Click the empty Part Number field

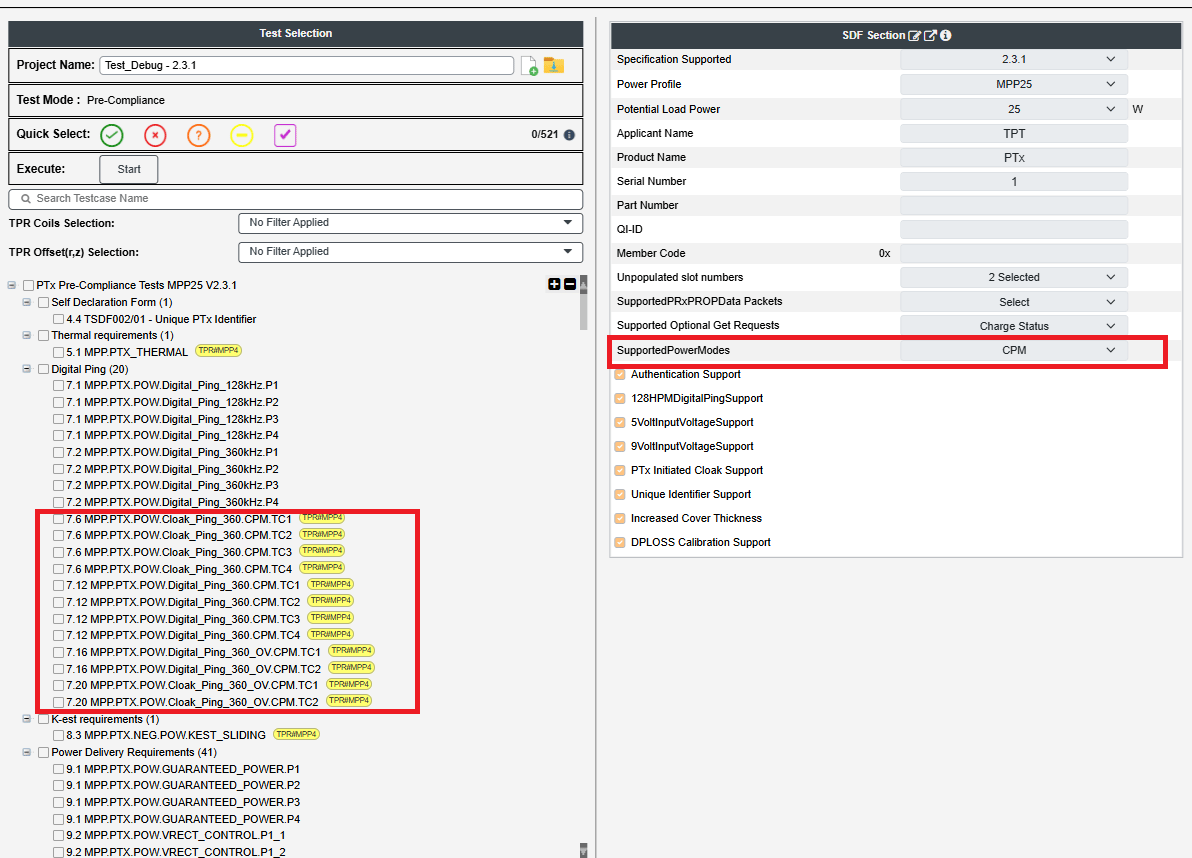[x=1013, y=206]
